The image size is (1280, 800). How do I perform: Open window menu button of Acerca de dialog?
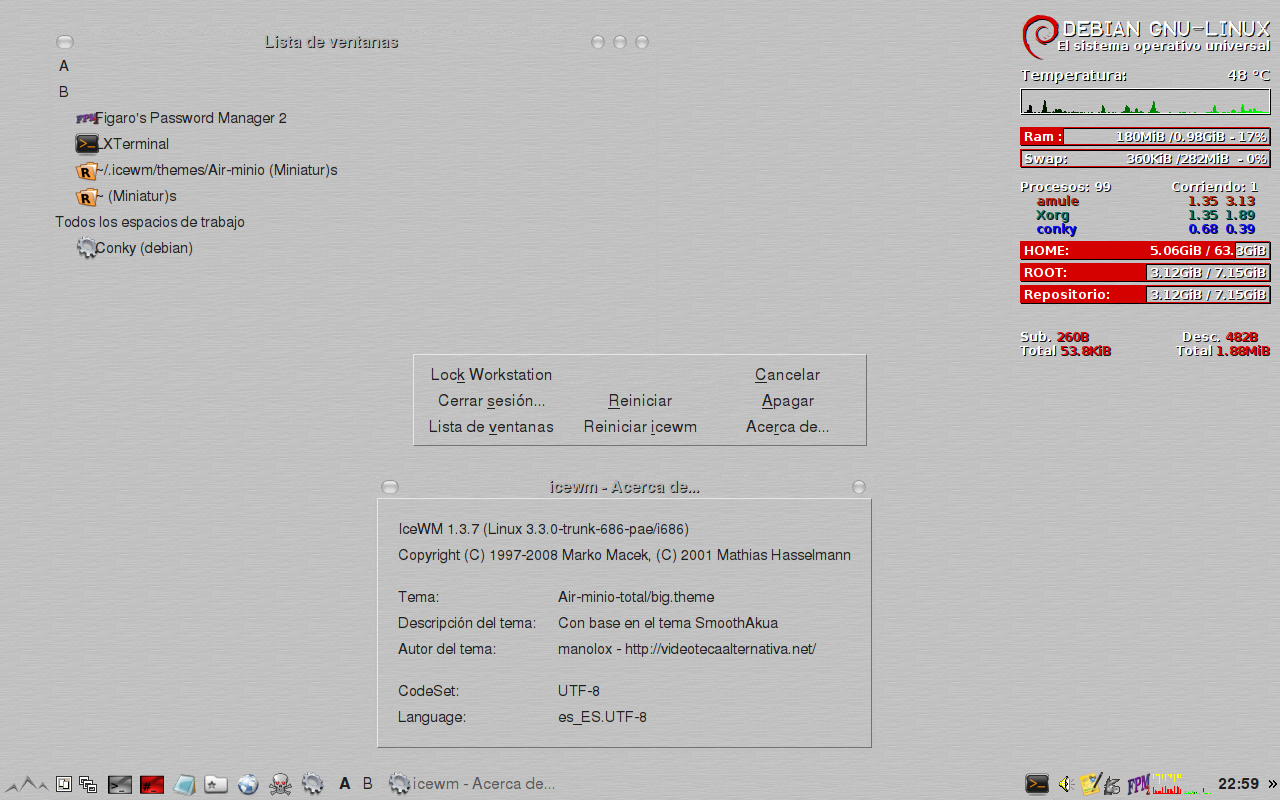[x=390, y=487]
